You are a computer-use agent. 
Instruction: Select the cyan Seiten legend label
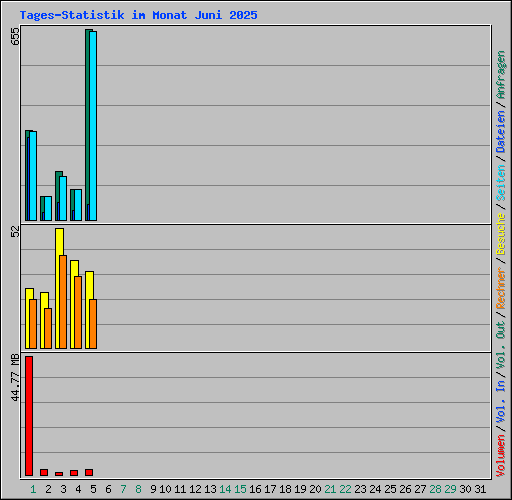point(500,183)
